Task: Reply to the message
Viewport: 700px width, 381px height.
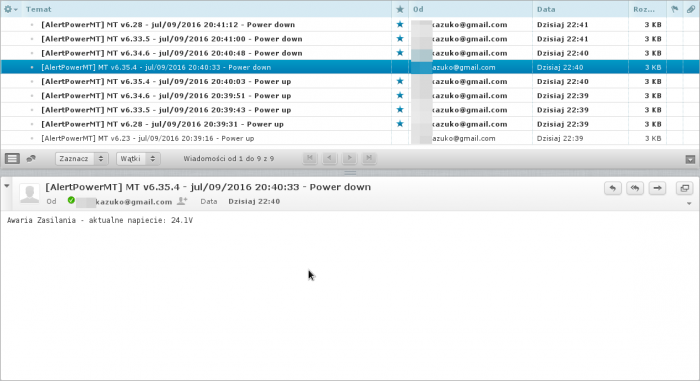Action: click(613, 188)
